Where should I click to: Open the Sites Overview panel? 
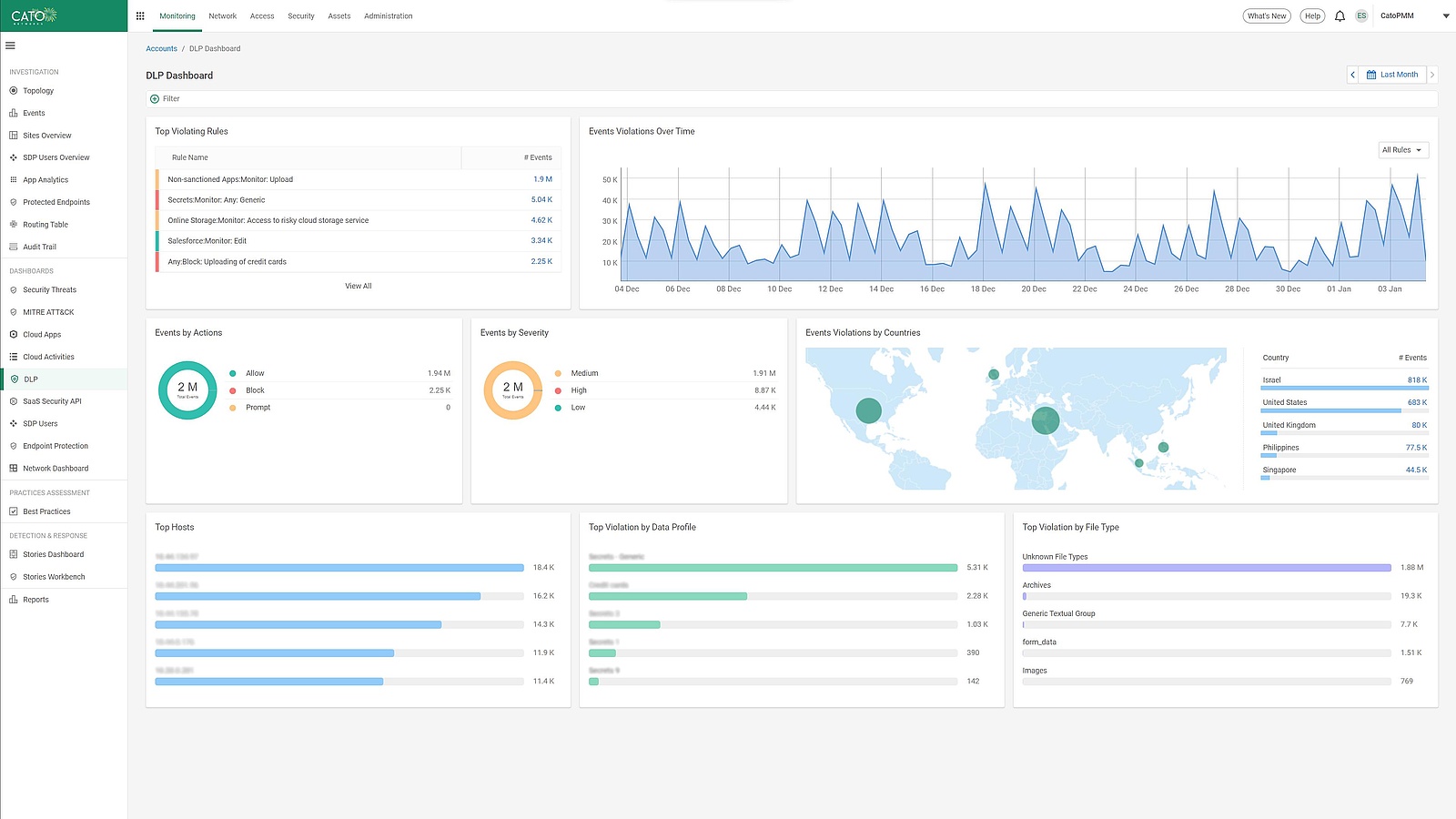(x=47, y=135)
